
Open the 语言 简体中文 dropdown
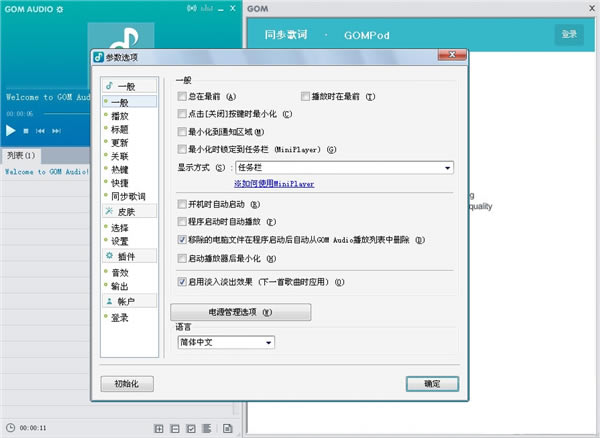pos(226,342)
